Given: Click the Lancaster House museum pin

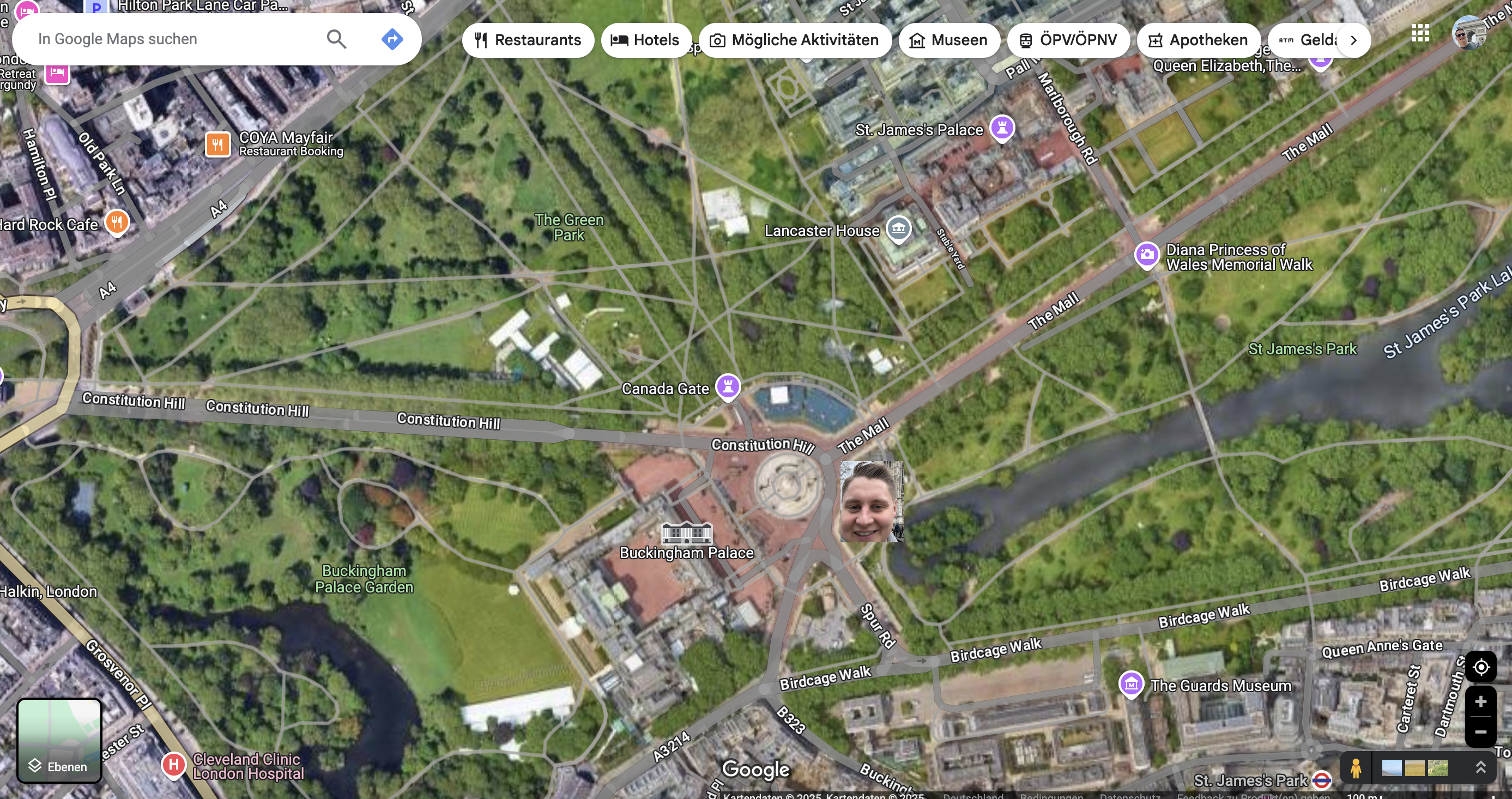Looking at the screenshot, I should pyautogui.click(x=898, y=228).
